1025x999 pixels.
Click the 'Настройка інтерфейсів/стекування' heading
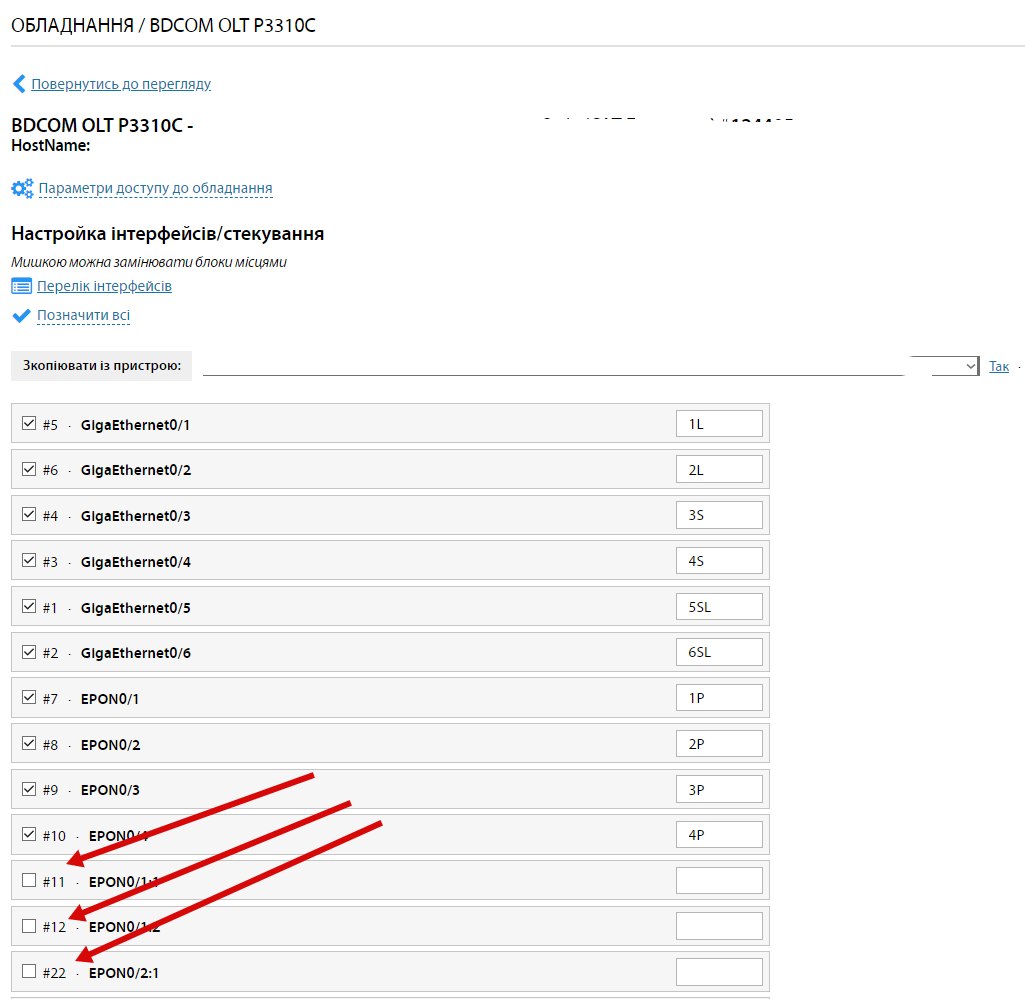(167, 233)
